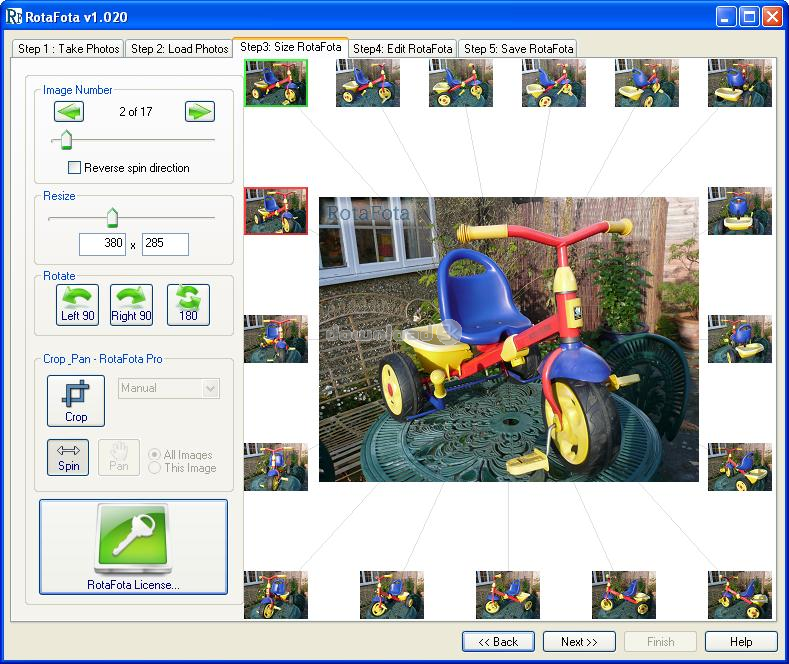
Task: Select the fourth thumbnail in bottom row
Action: tap(624, 595)
